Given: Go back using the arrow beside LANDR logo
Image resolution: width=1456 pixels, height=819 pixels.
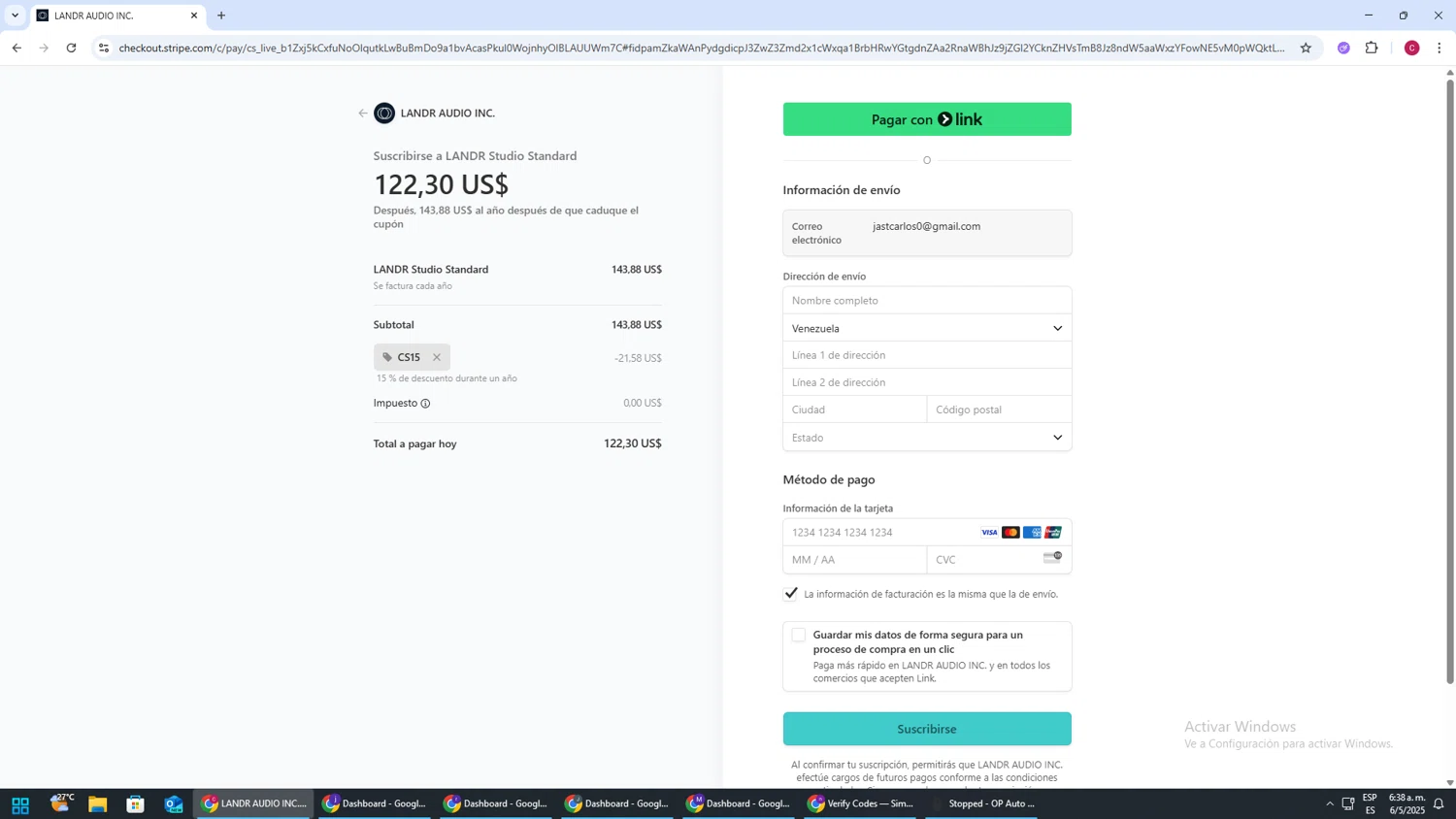Looking at the screenshot, I should coord(363,114).
